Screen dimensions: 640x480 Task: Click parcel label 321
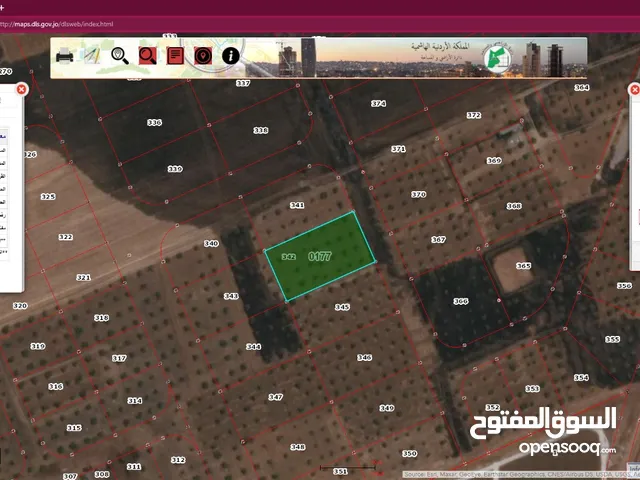click(83, 278)
